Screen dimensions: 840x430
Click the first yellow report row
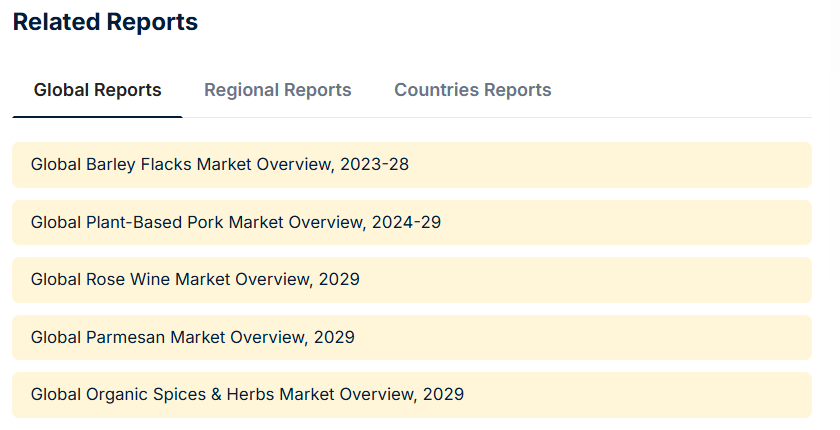(x=411, y=164)
